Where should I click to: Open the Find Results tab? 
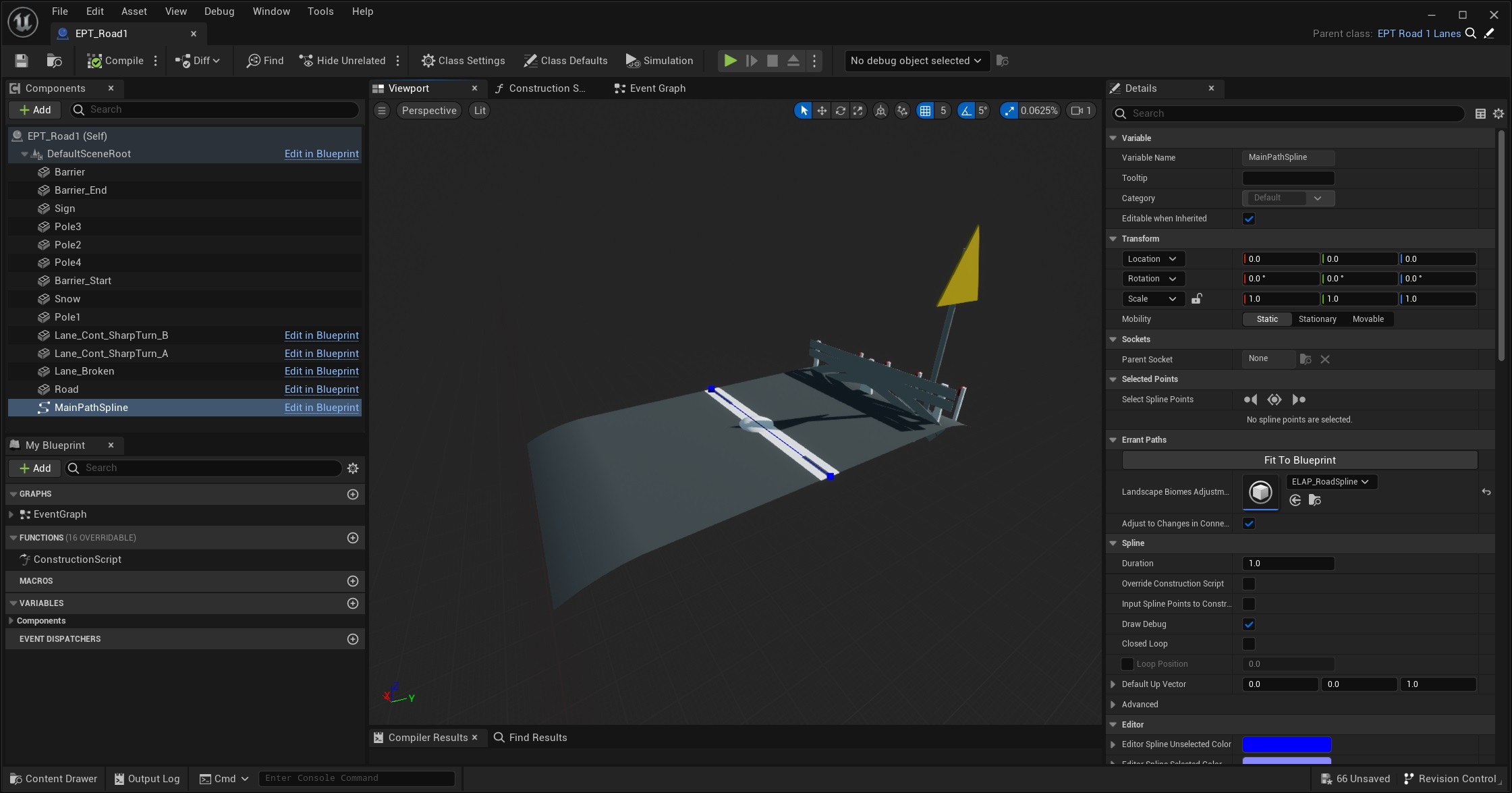click(530, 738)
